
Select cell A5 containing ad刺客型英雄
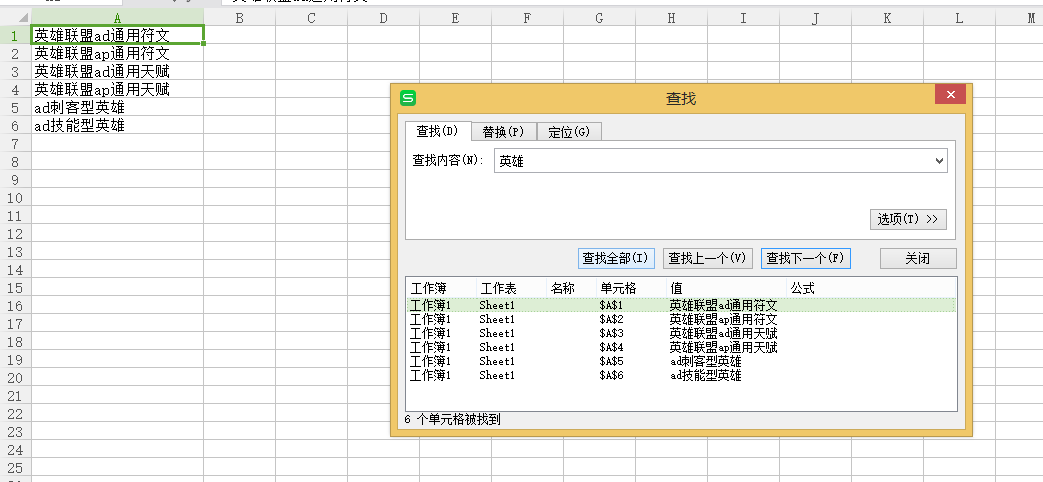coord(117,107)
